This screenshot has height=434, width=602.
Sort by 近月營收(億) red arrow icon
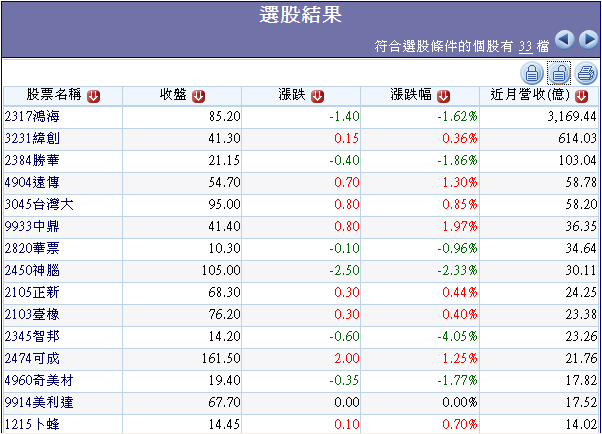(582, 96)
